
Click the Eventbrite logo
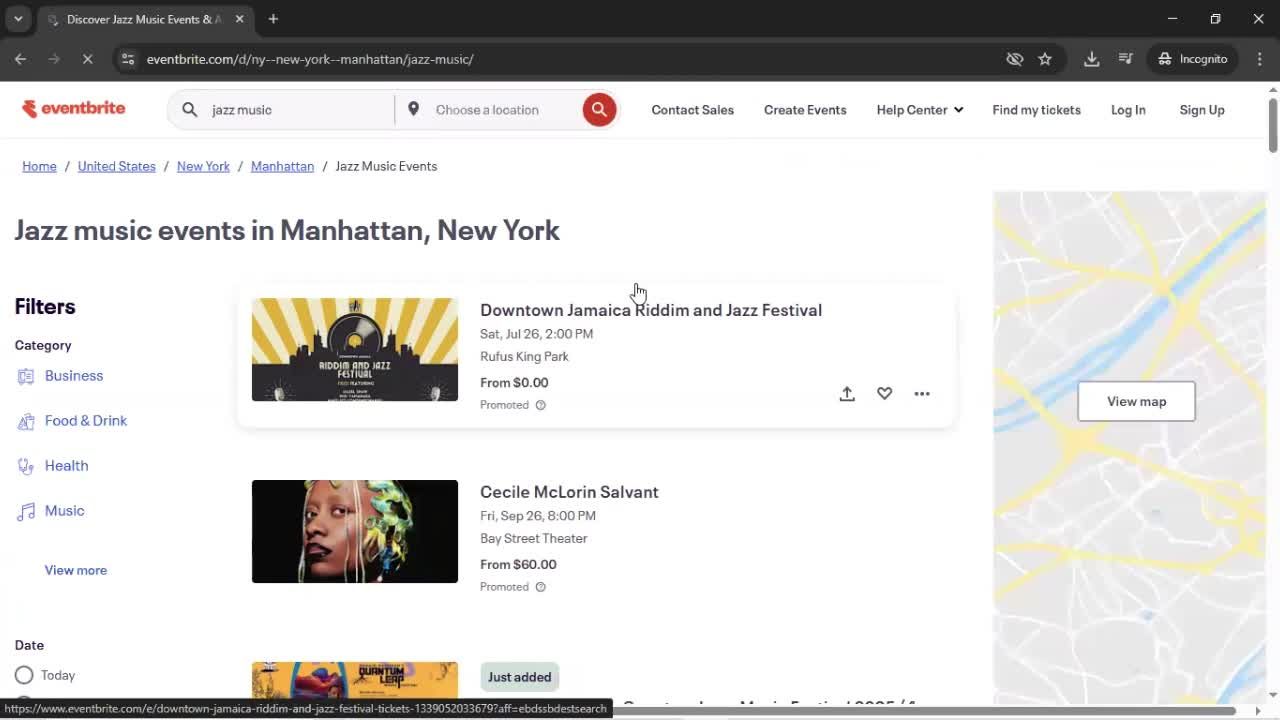pyautogui.click(x=74, y=109)
